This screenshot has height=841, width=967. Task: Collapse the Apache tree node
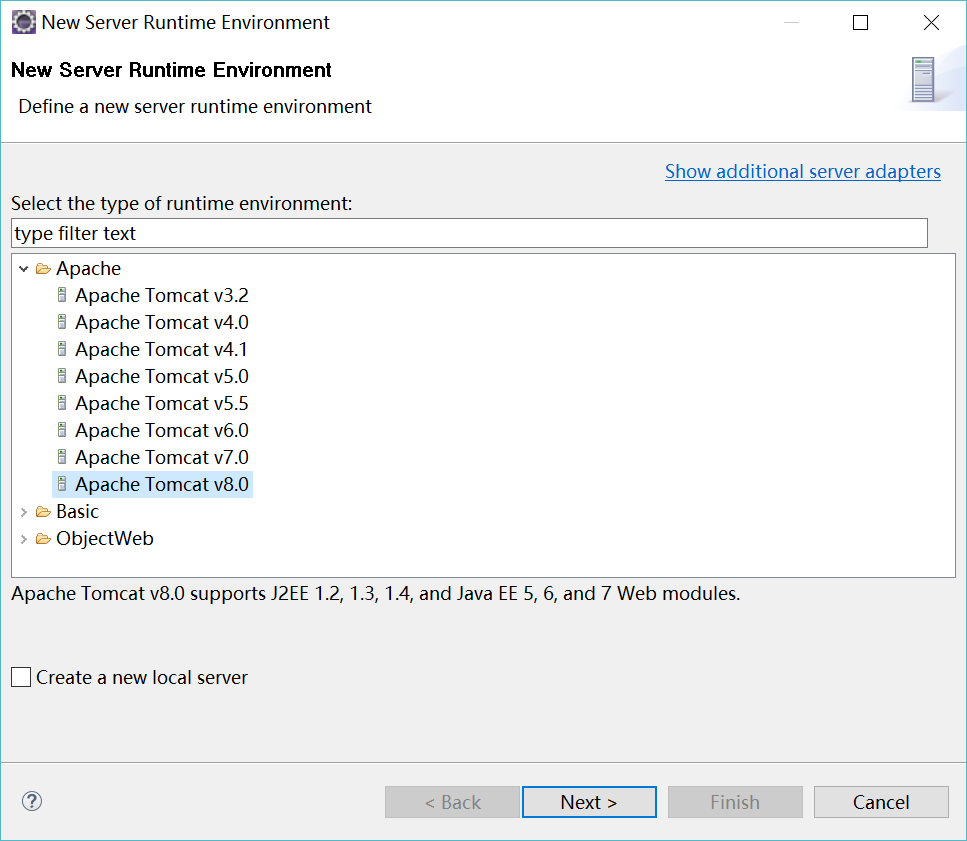24,269
